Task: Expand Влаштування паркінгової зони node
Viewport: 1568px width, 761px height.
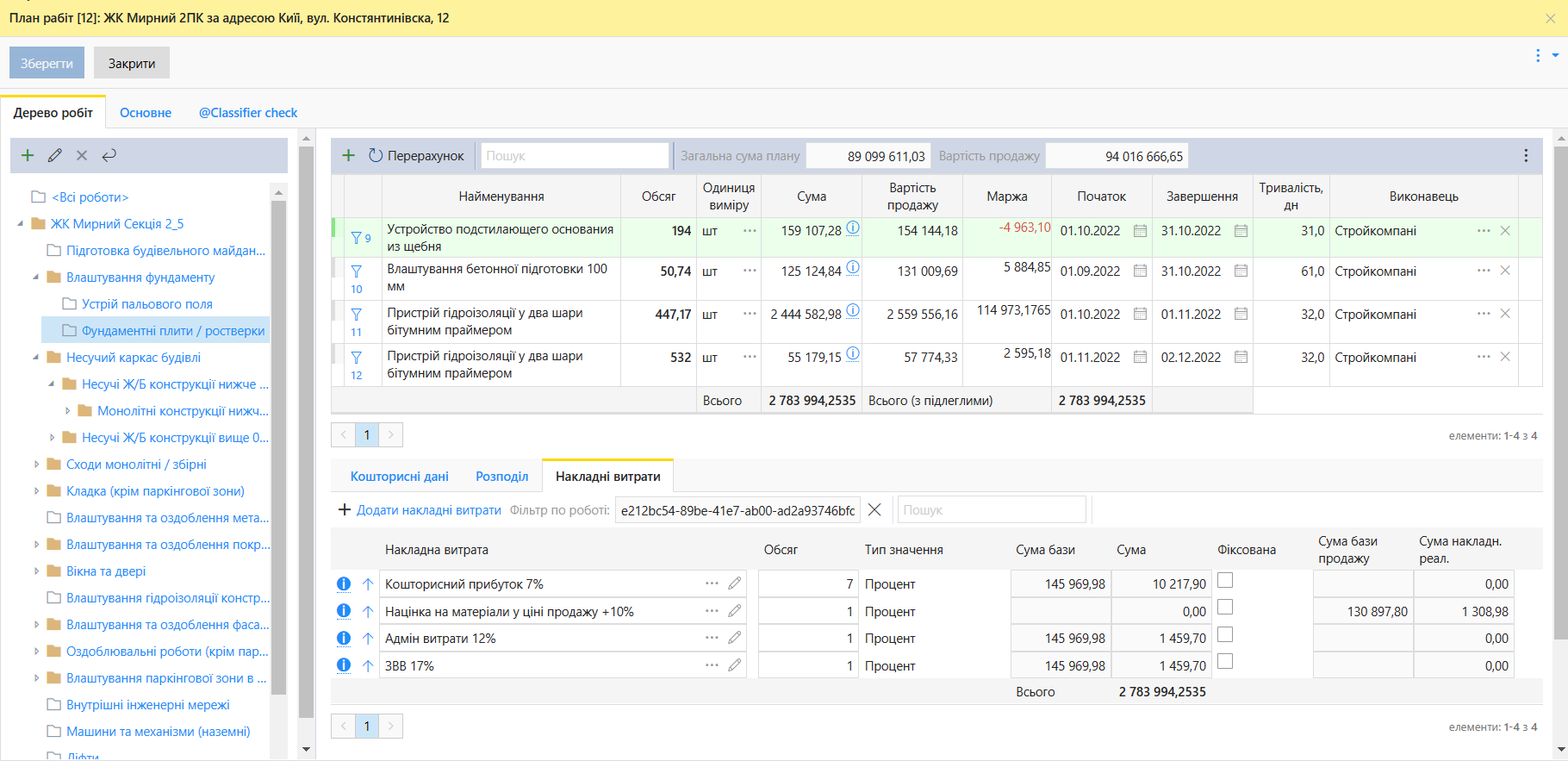Action: (36, 678)
